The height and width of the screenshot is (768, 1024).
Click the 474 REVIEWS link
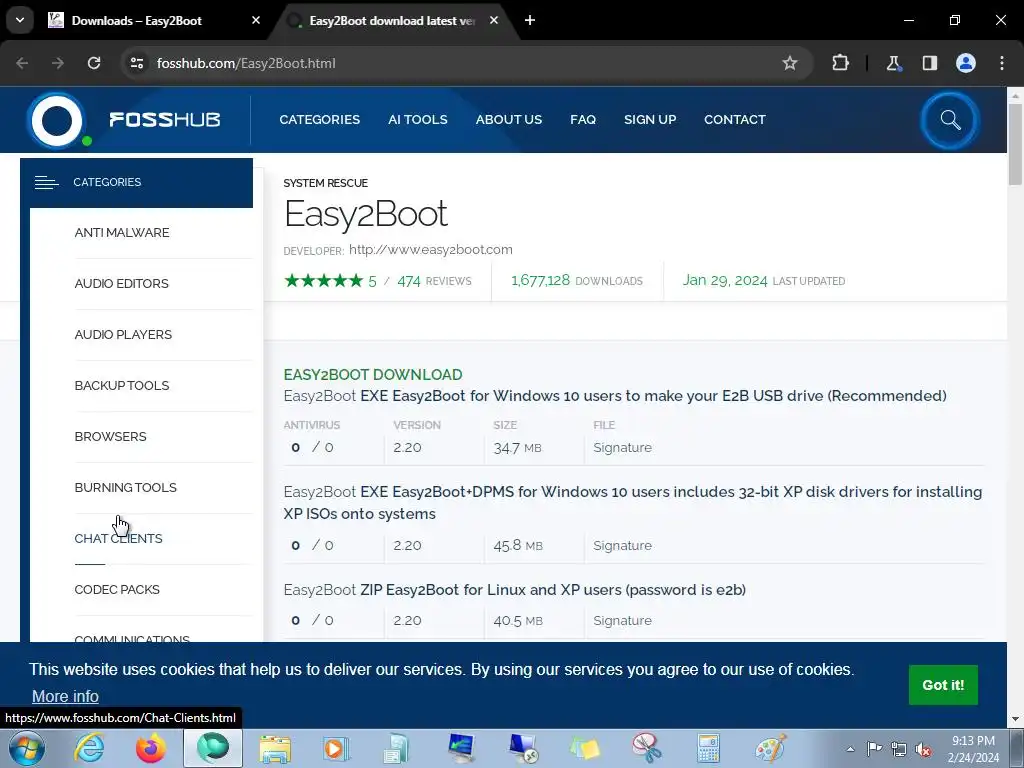tap(434, 281)
